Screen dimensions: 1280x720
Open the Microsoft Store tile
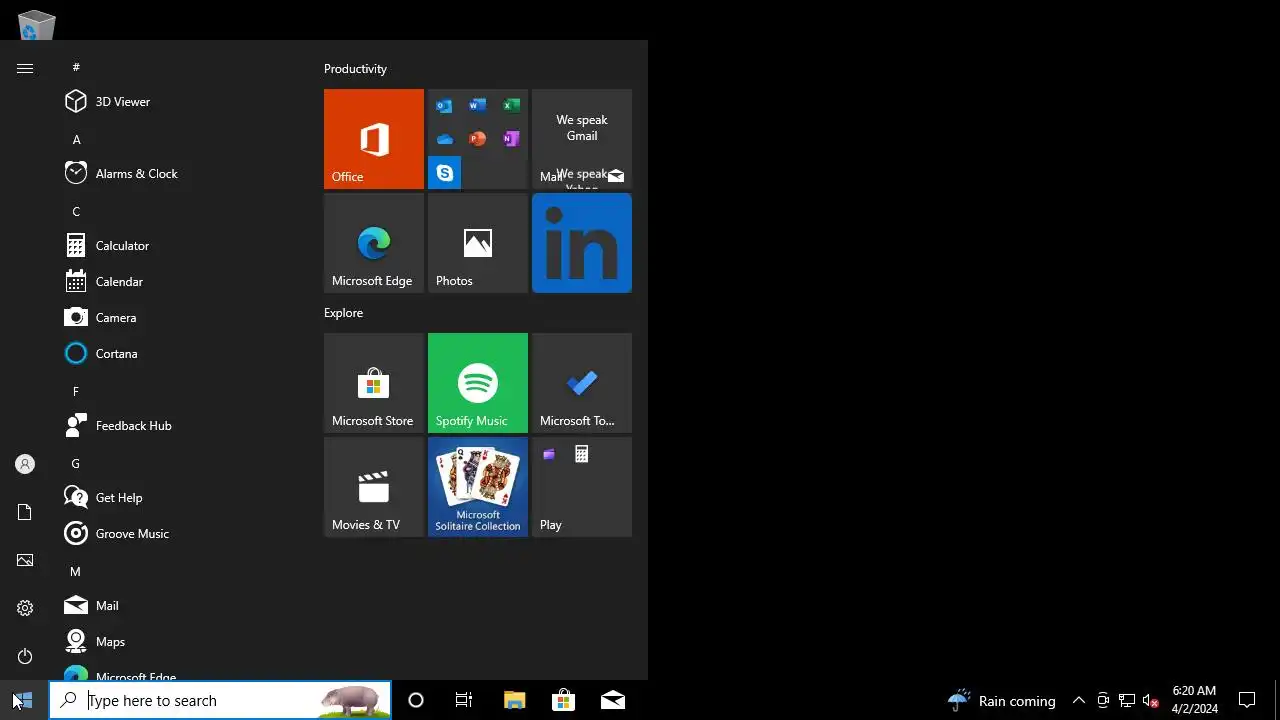coord(374,383)
